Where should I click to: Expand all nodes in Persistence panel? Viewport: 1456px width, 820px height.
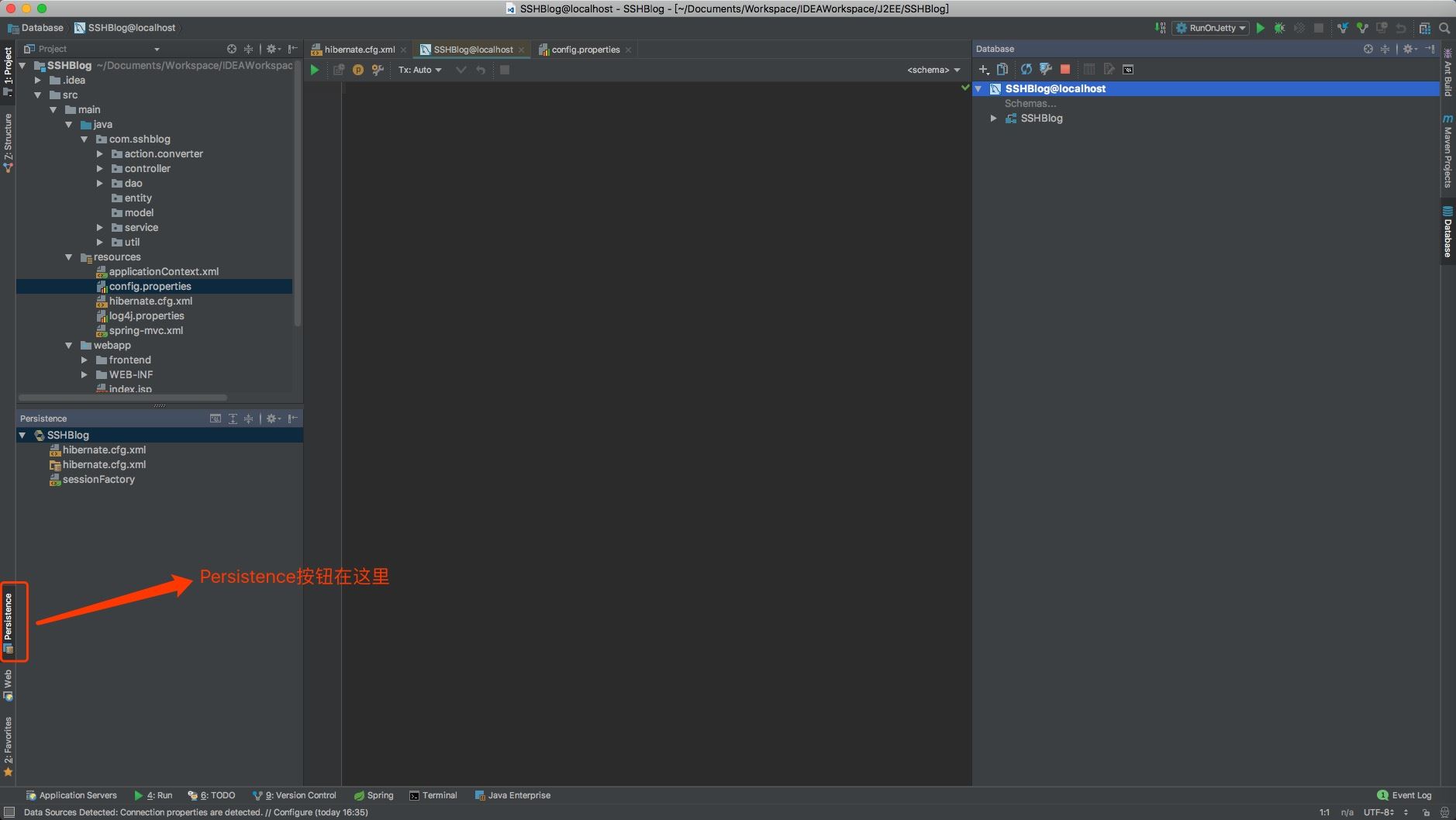(x=232, y=419)
